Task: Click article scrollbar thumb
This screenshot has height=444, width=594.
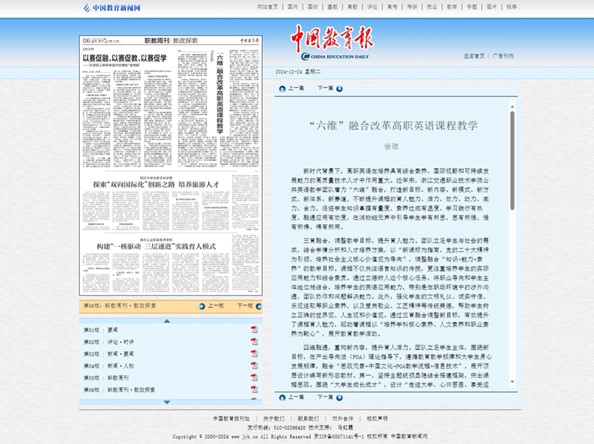Action: pyautogui.click(x=512, y=161)
